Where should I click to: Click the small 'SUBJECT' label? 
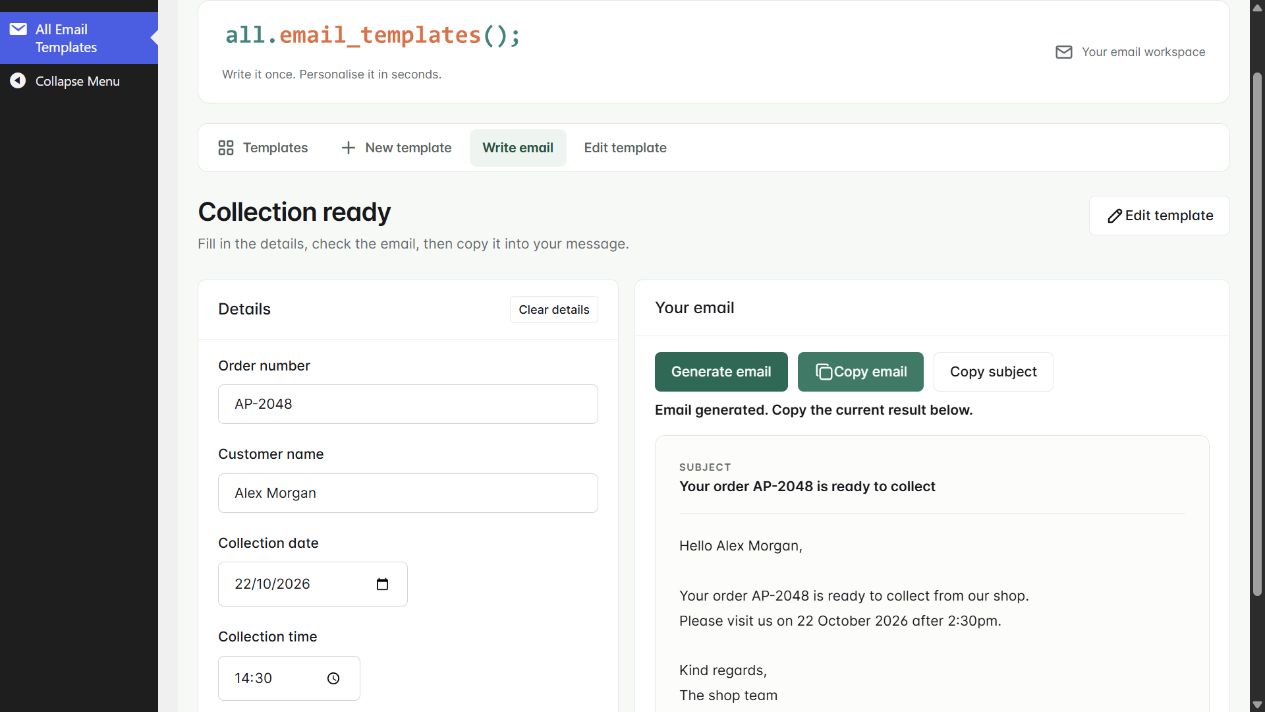click(x=705, y=467)
